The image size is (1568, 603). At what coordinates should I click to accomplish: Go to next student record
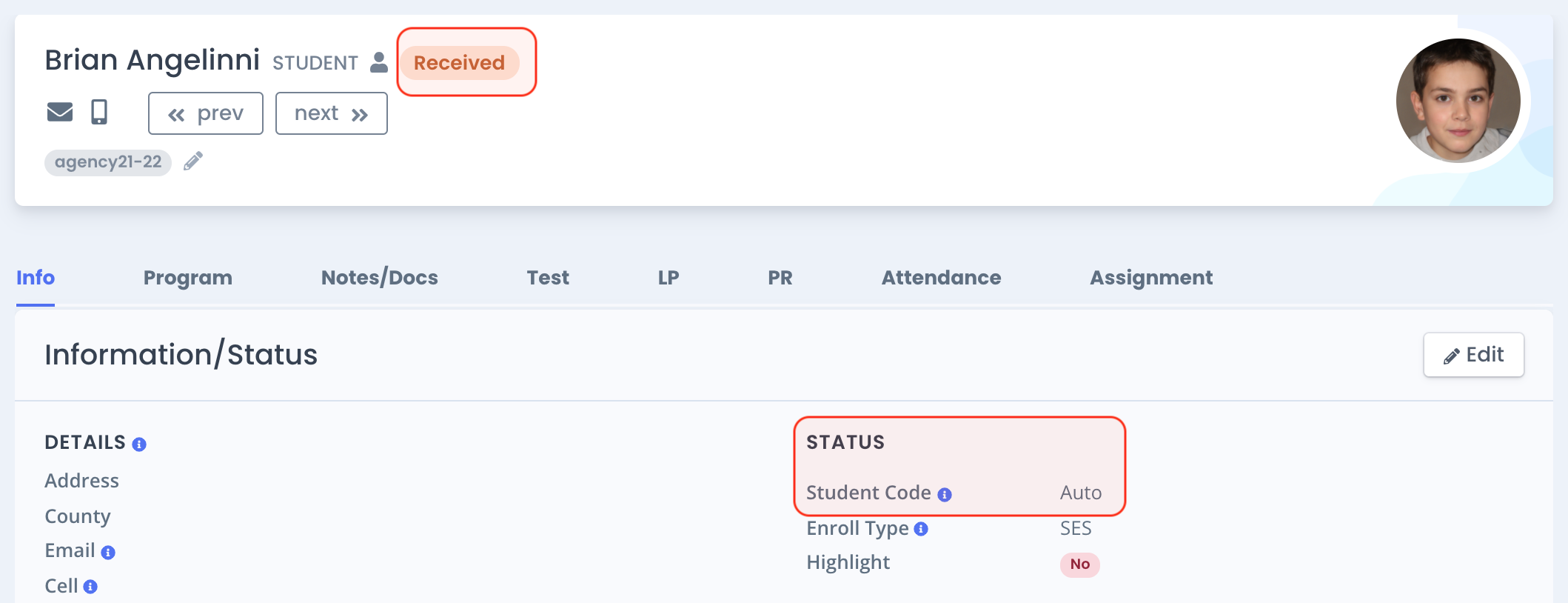click(x=332, y=113)
